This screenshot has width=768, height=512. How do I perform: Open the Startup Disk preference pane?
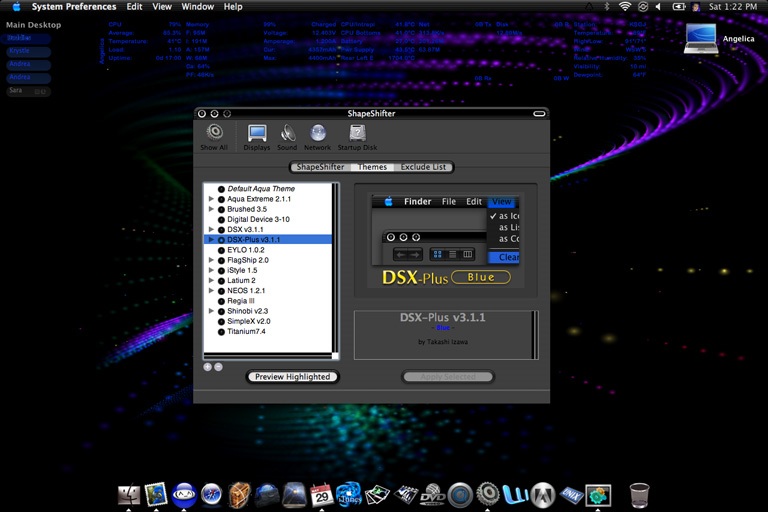tap(357, 137)
